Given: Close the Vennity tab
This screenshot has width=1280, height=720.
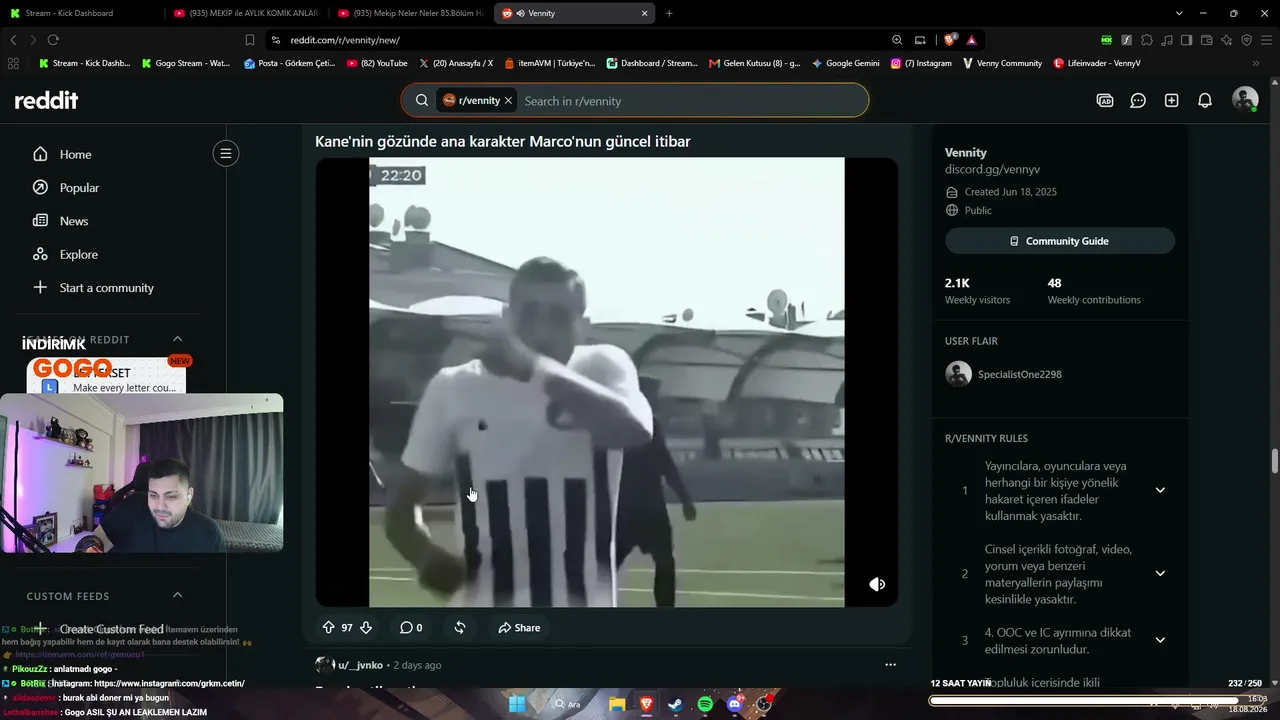Looking at the screenshot, I should (x=645, y=13).
